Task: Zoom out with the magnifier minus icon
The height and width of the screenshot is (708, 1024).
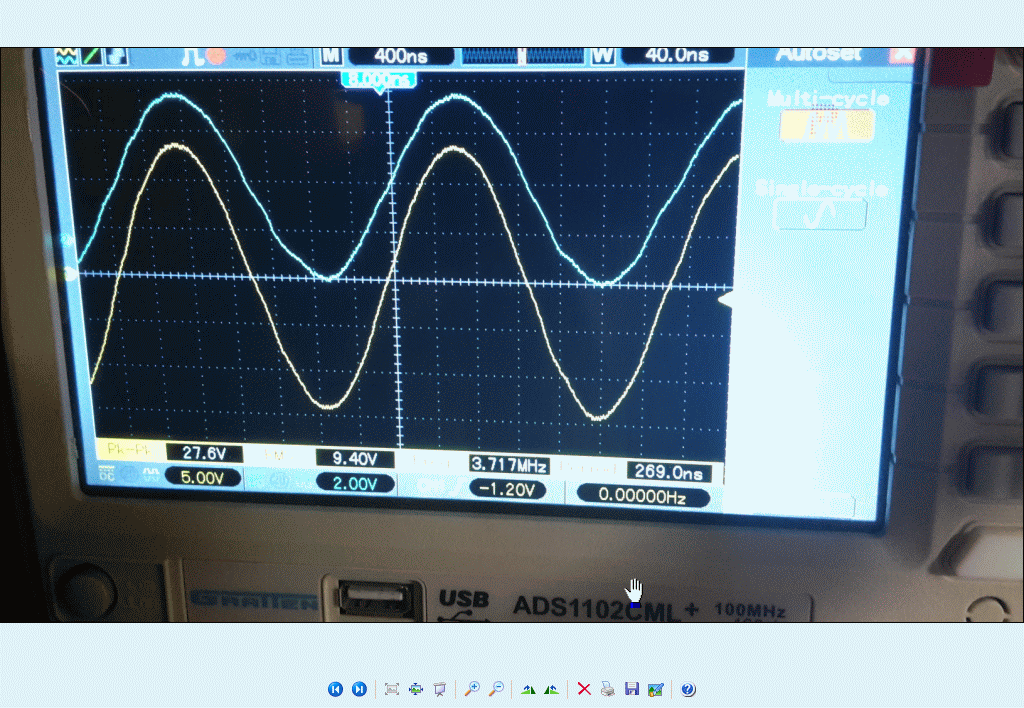Action: [495, 689]
